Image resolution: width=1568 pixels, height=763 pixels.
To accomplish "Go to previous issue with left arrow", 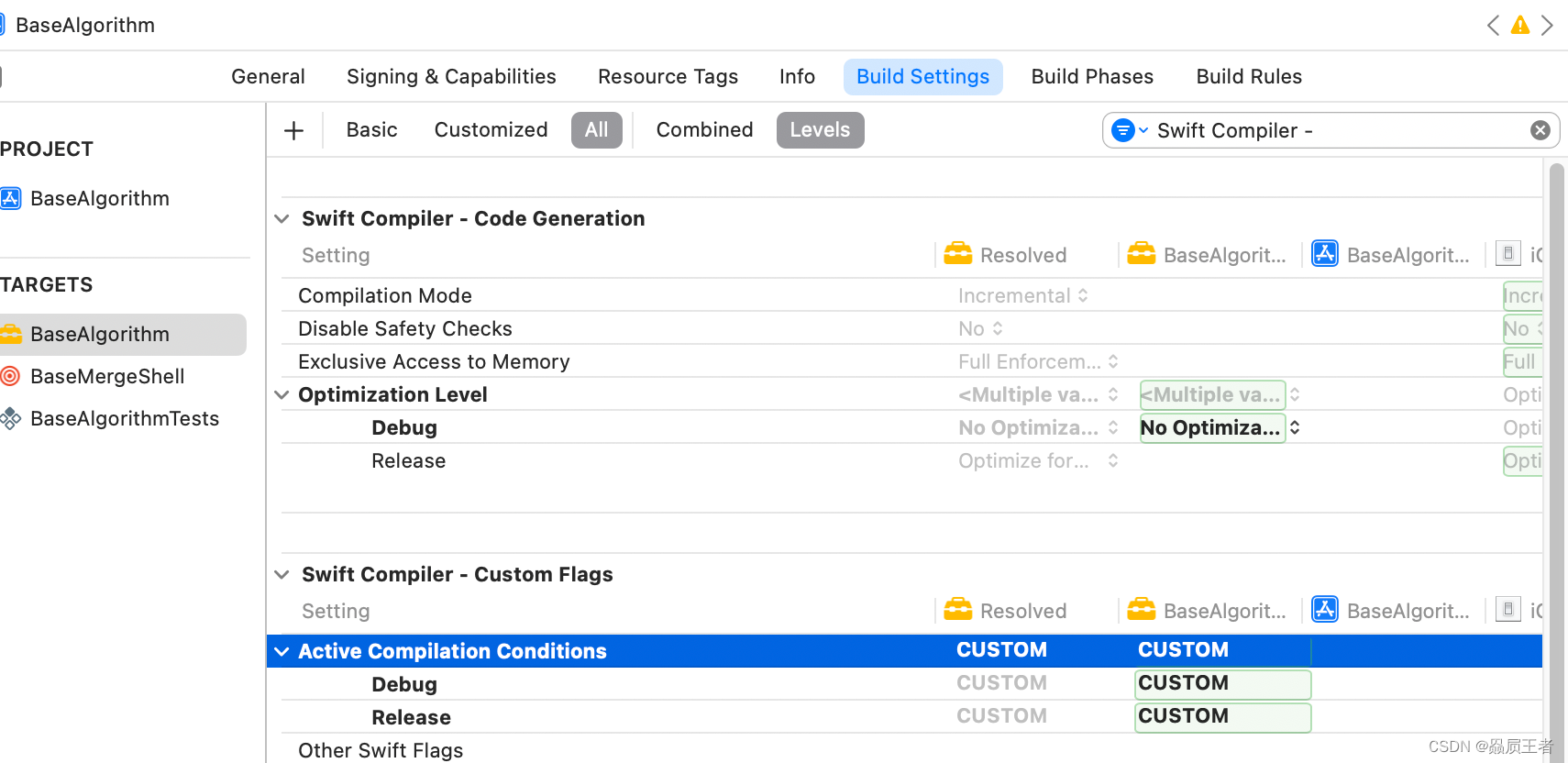I will pos(1493,25).
